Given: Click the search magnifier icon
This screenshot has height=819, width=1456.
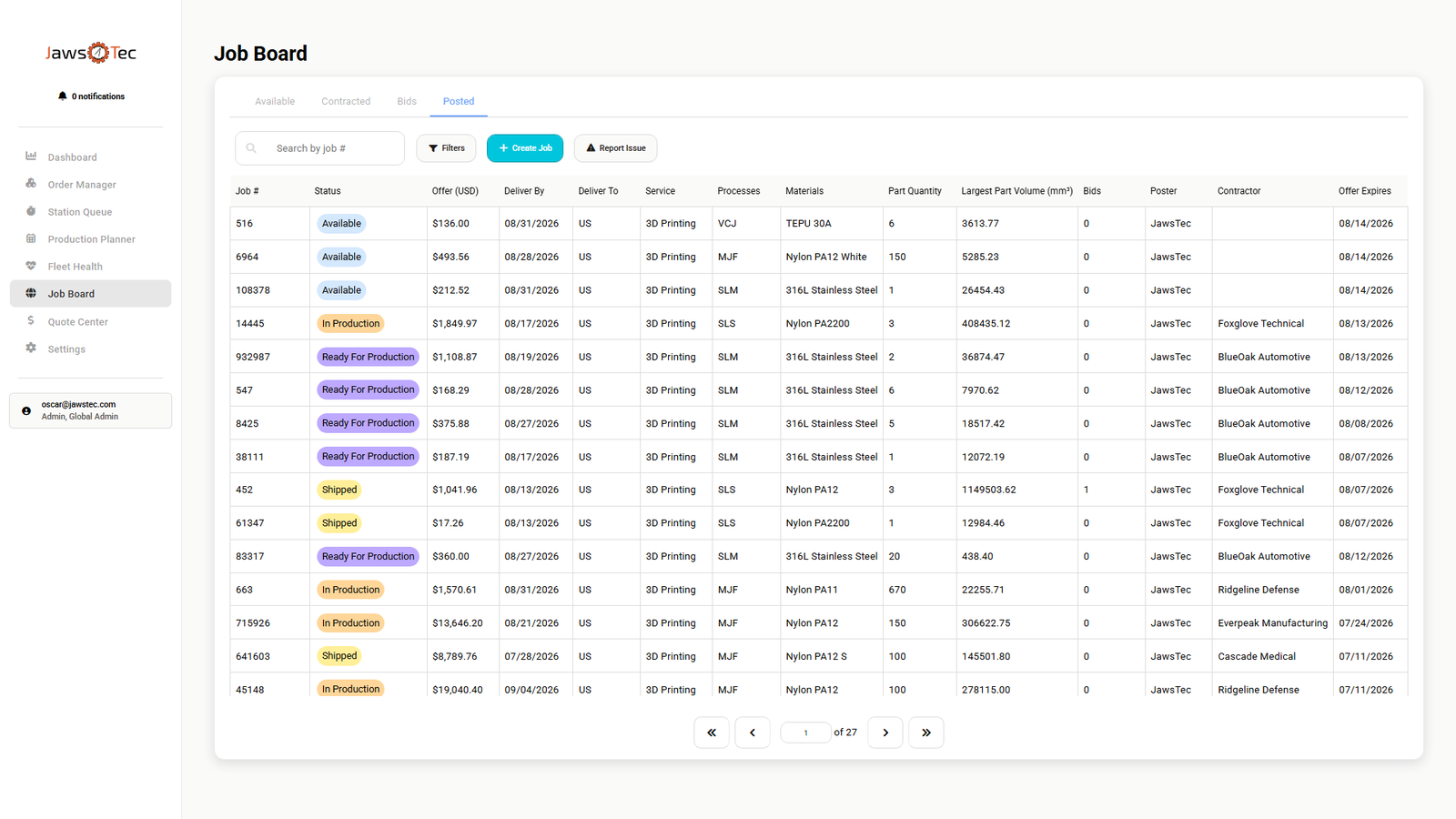Looking at the screenshot, I should (251, 148).
